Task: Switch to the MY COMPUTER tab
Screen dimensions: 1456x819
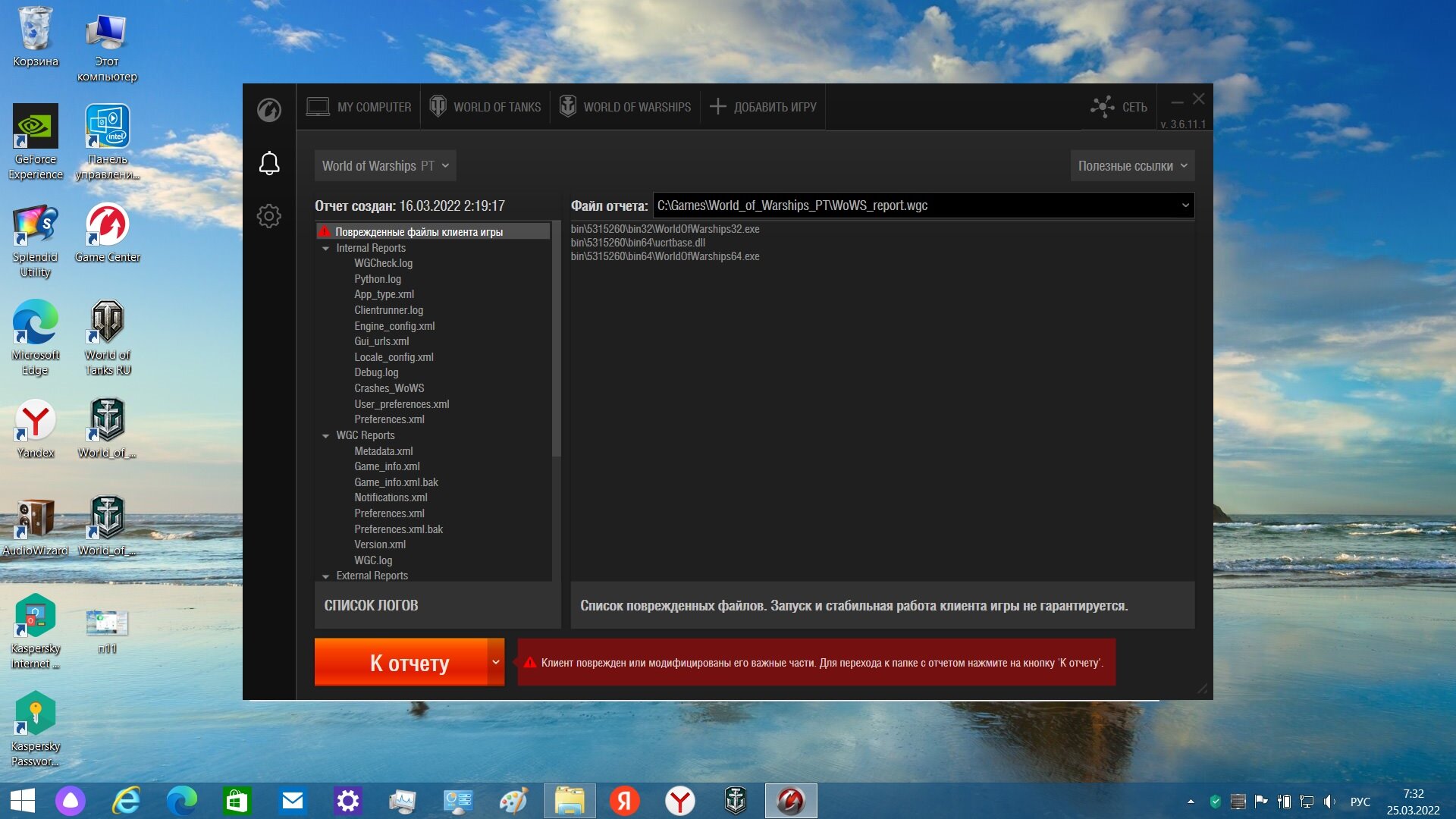Action: pos(359,107)
